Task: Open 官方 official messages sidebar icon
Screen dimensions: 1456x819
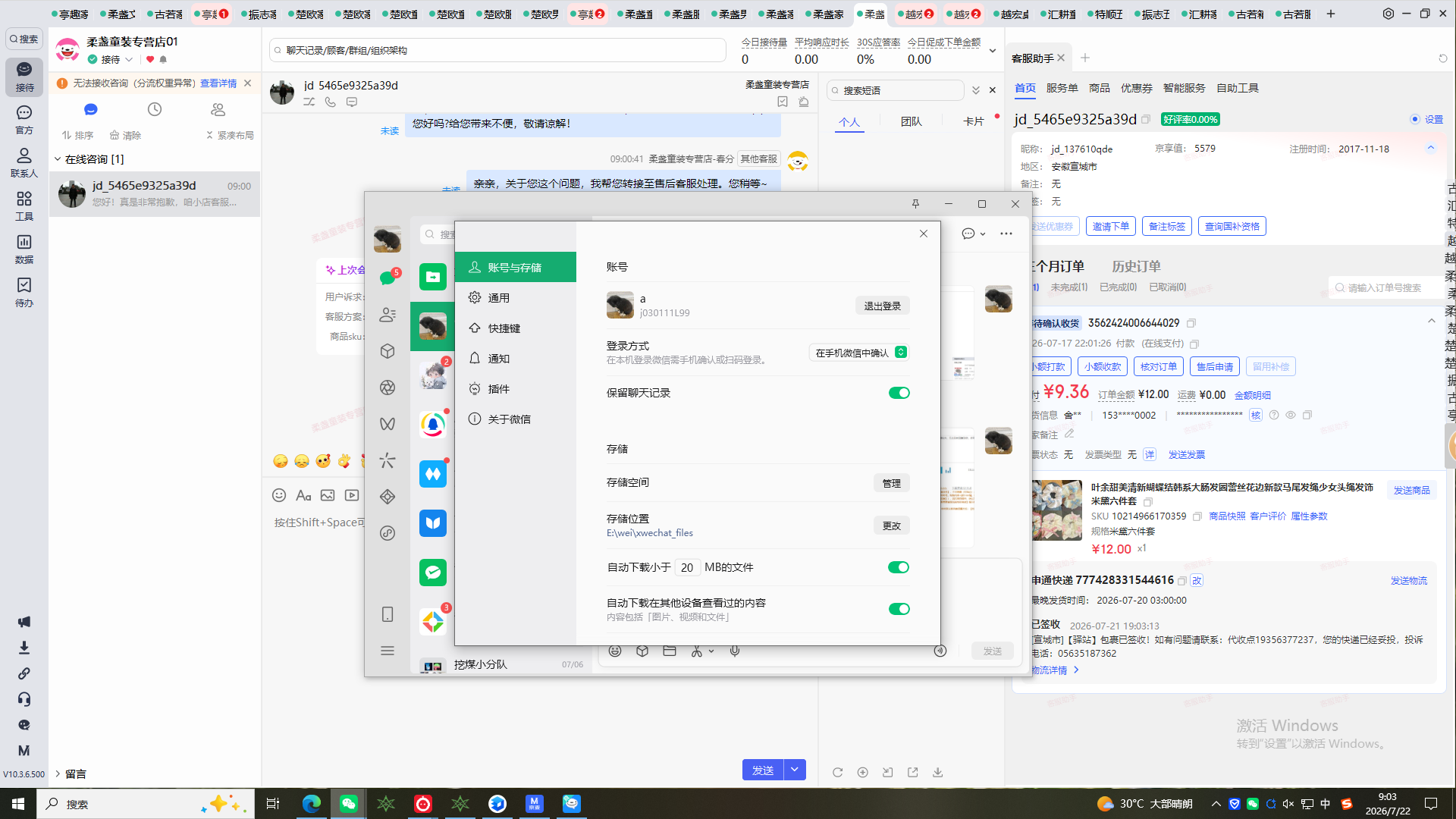Action: pos(24,120)
